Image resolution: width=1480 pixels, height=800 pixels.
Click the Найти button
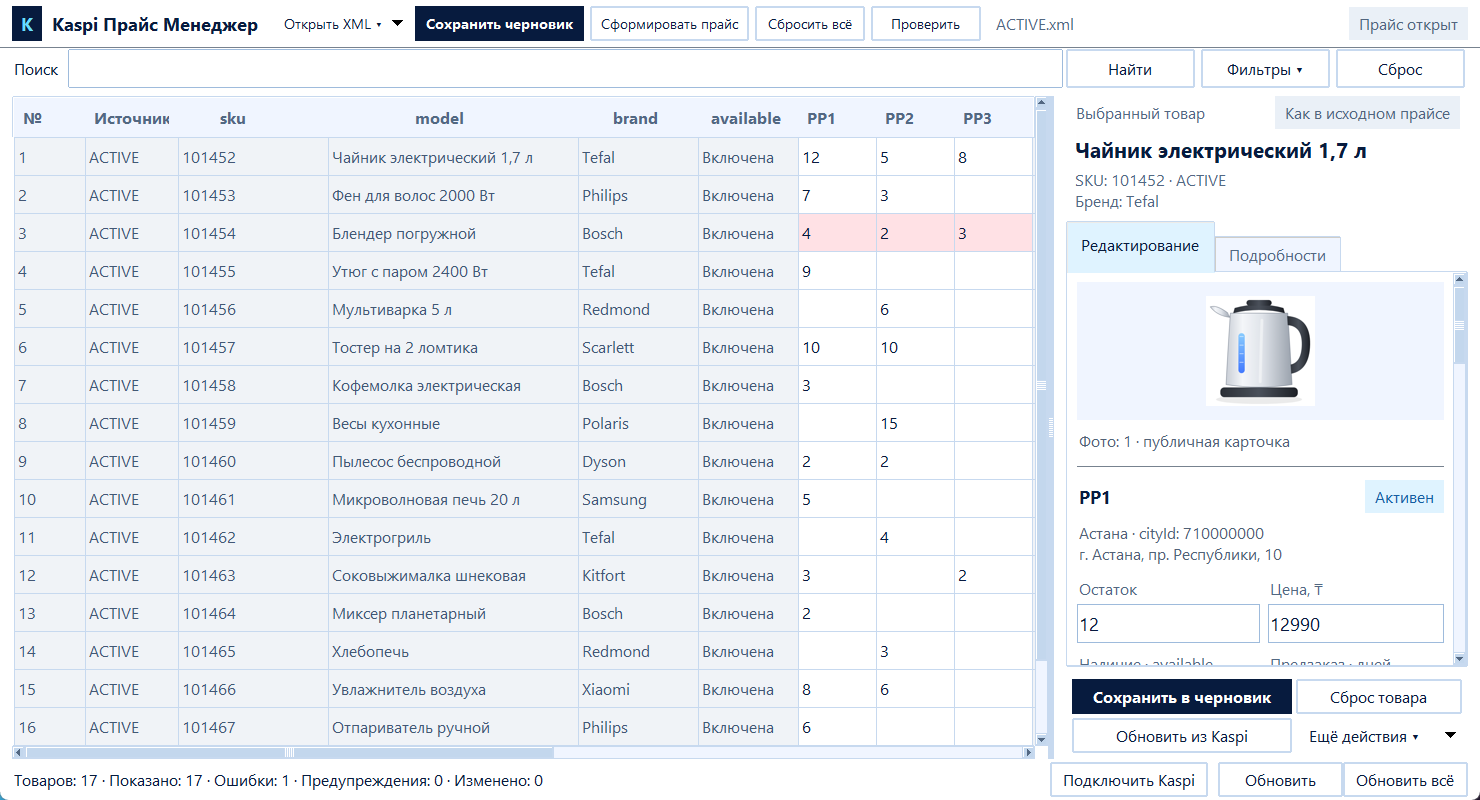1130,70
